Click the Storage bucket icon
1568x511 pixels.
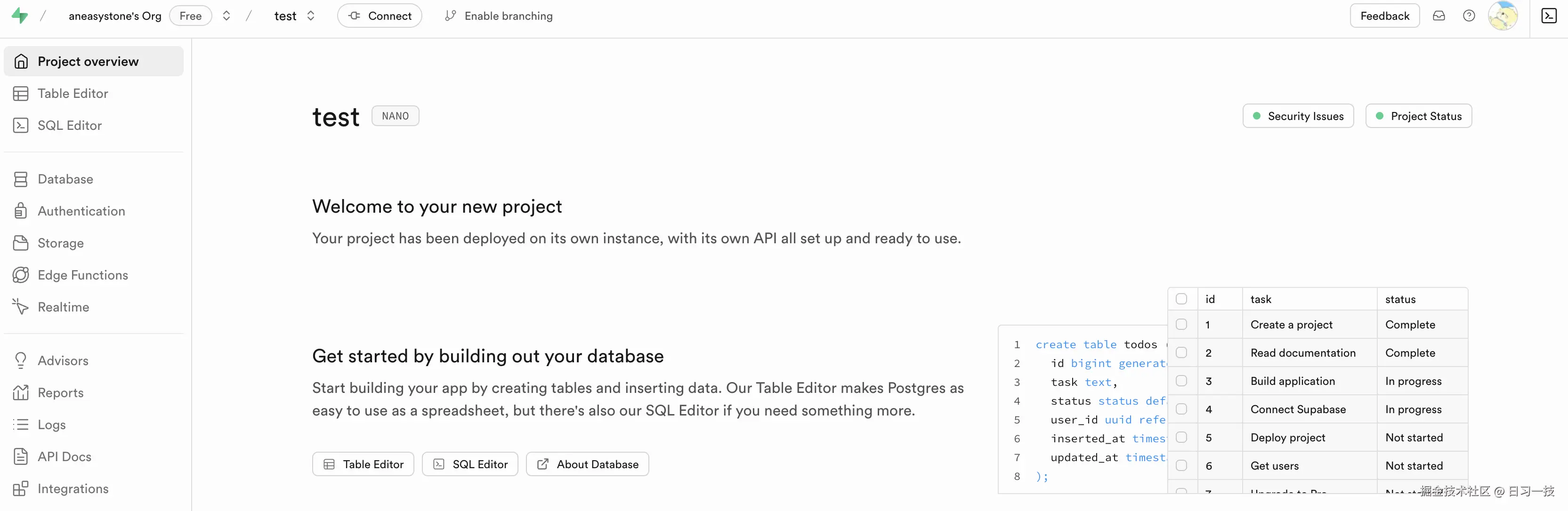click(x=21, y=243)
